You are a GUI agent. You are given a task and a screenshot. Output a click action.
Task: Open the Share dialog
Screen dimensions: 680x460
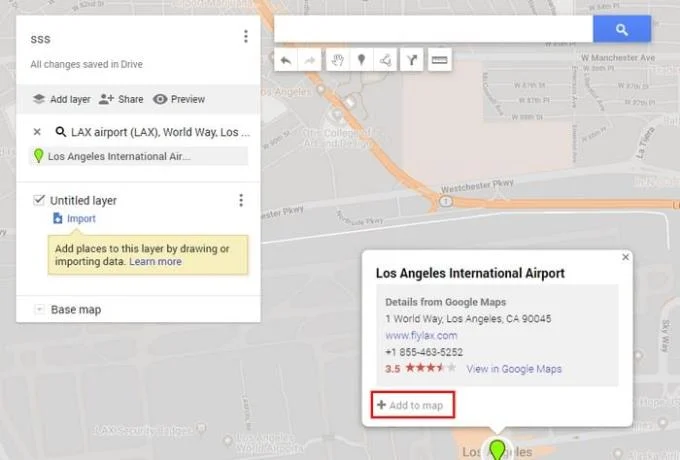[x=121, y=99]
